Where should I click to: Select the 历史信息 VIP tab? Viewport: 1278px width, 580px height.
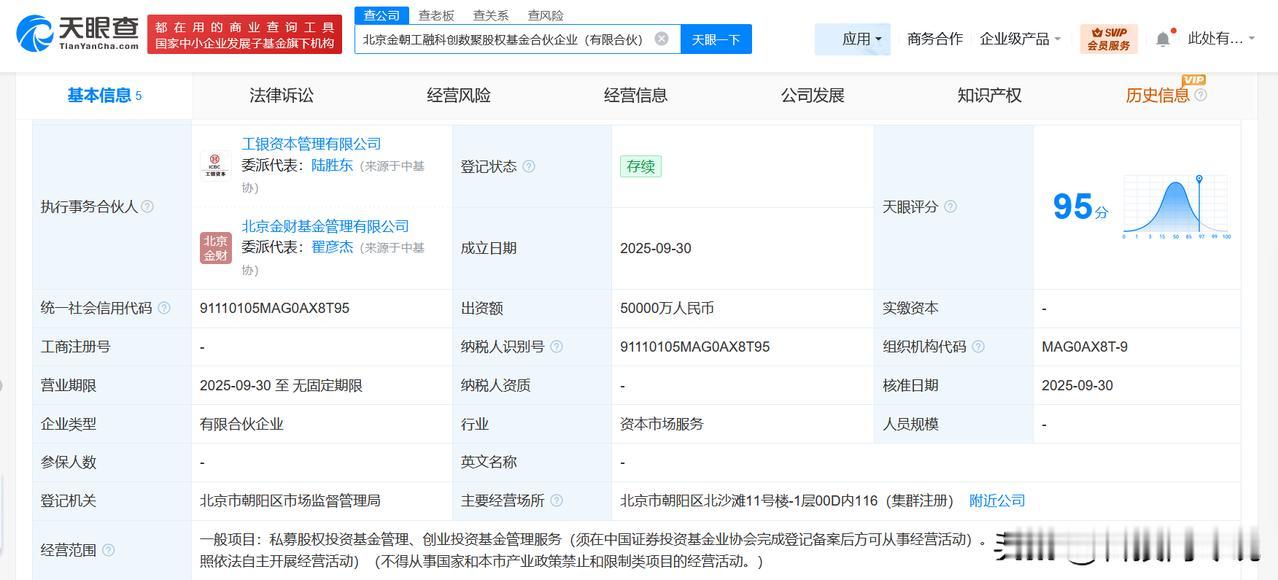pos(1157,96)
